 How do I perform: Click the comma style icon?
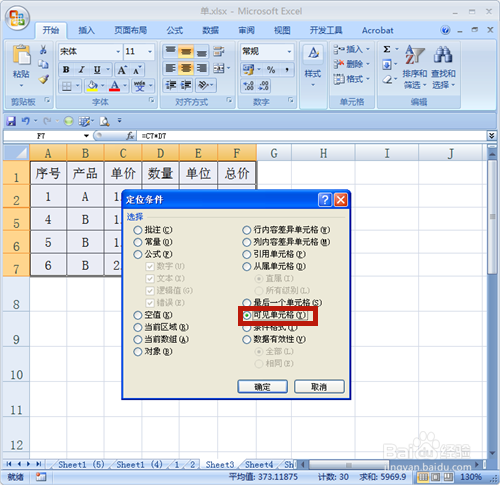286,70
